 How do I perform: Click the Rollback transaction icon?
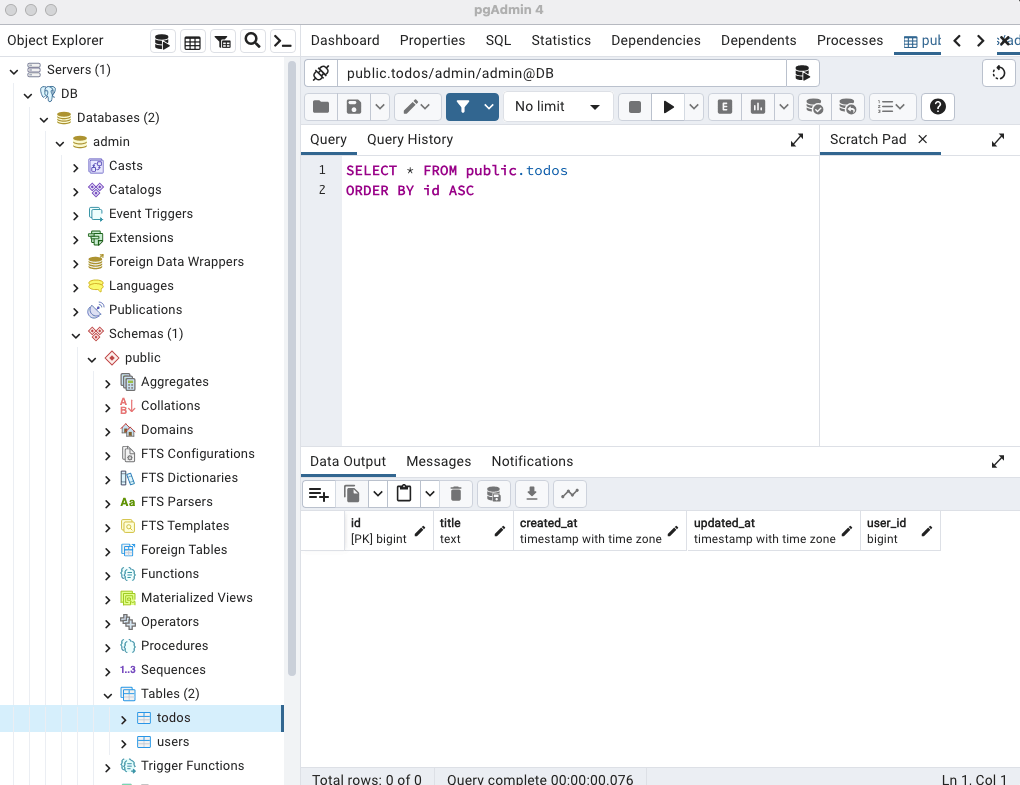(847, 107)
